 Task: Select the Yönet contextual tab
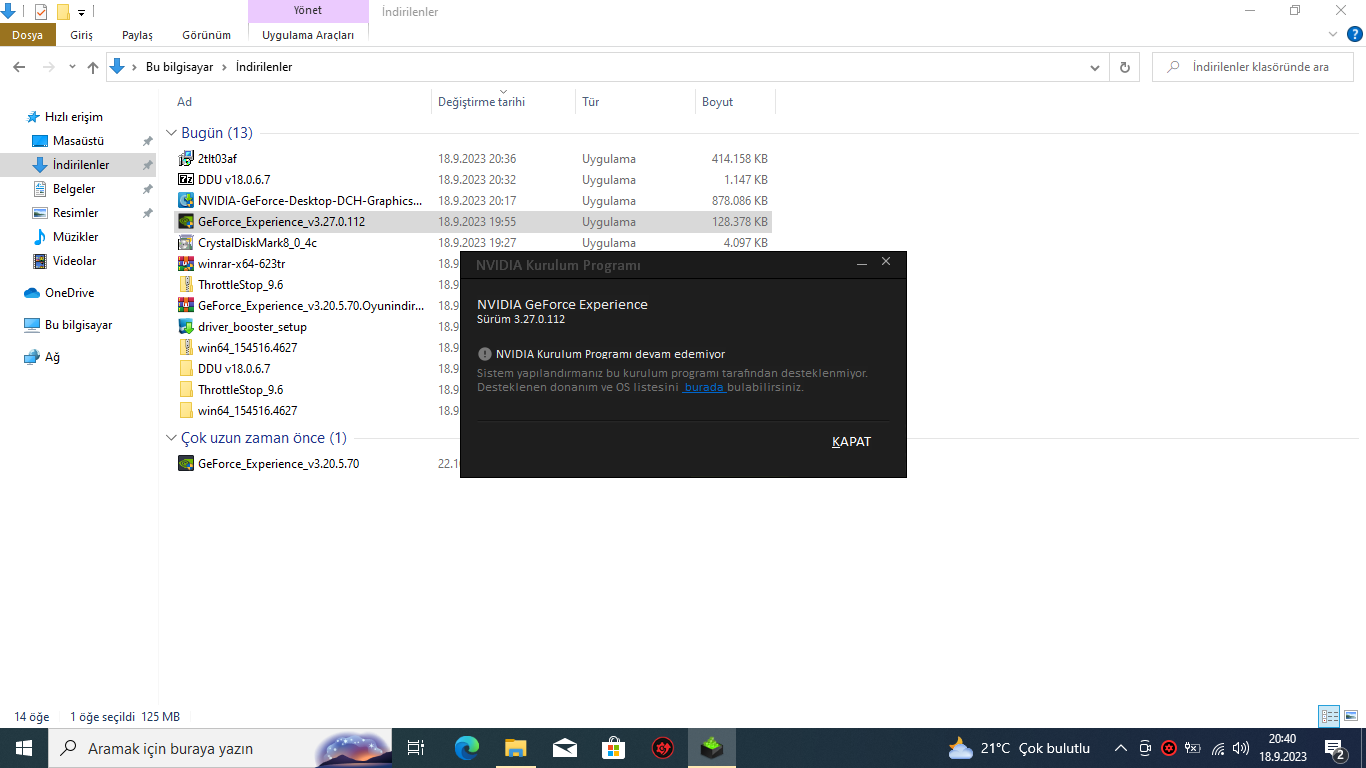(308, 11)
